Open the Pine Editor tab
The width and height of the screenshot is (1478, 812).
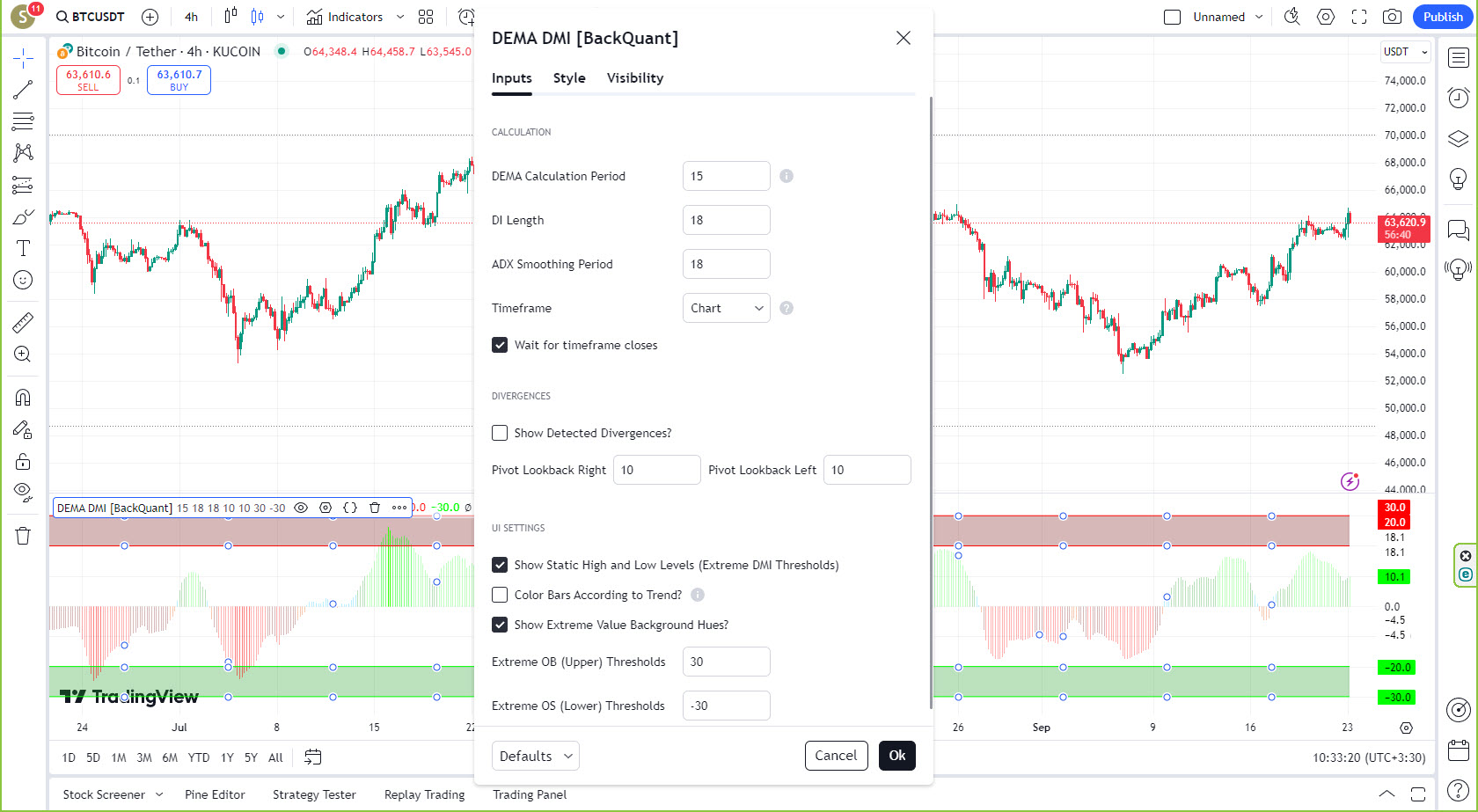tap(215, 794)
